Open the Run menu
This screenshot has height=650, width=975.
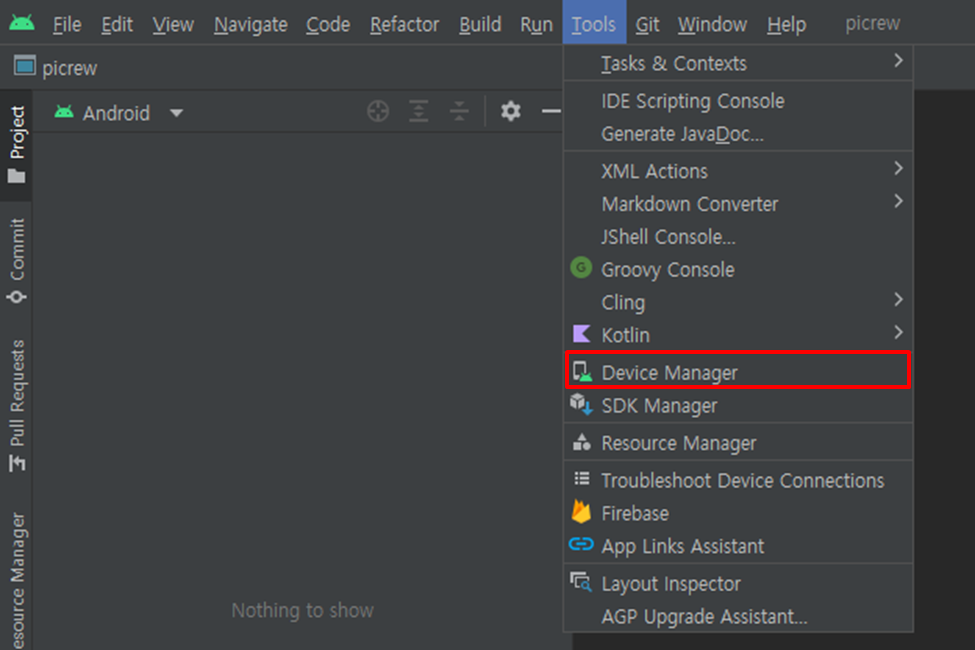click(536, 24)
